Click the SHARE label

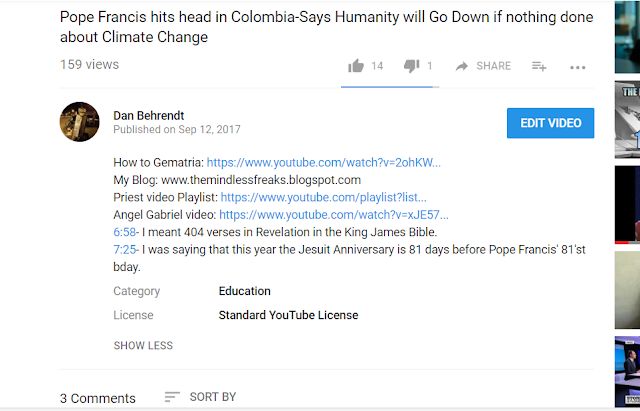493,66
